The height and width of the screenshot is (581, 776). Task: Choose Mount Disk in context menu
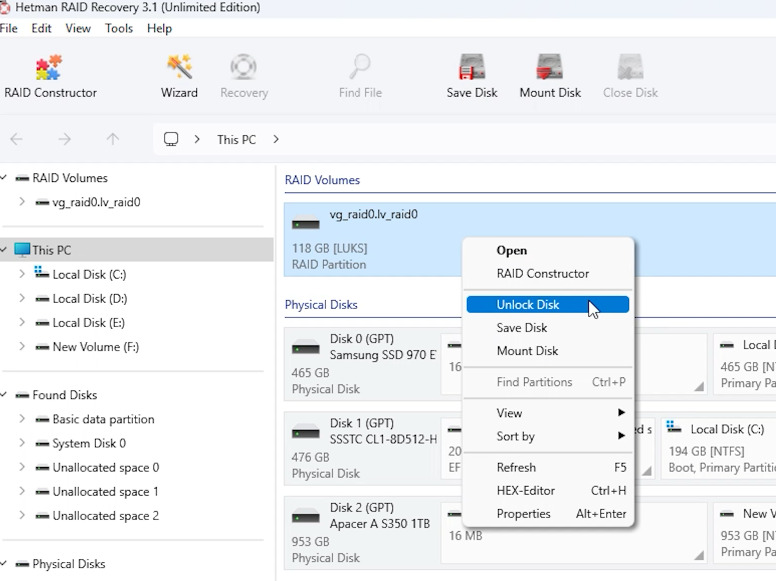548,351
